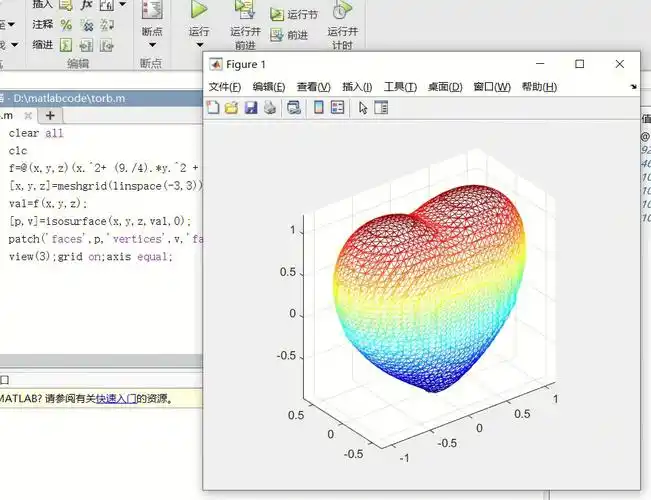The width and height of the screenshot is (651, 500).
Task: Click the '[p,v]=isosurface(x,y,z,val,0);' line
Action: [x=100, y=221]
